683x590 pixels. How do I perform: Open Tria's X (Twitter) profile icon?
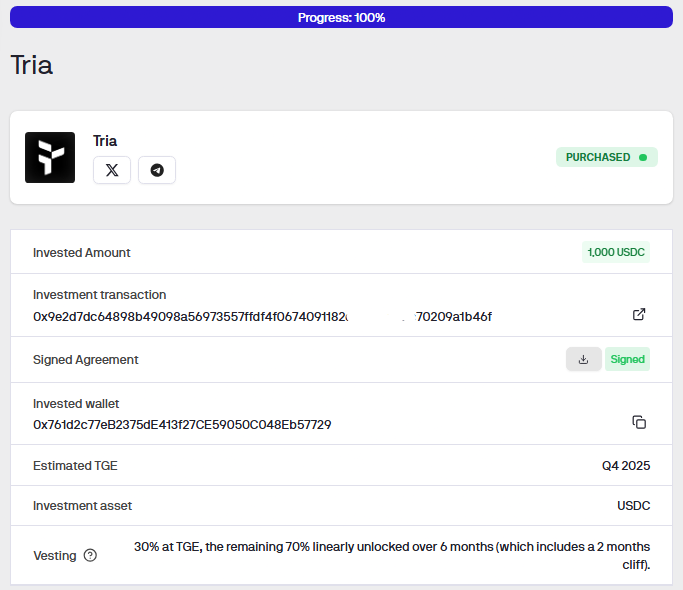[x=112, y=170]
